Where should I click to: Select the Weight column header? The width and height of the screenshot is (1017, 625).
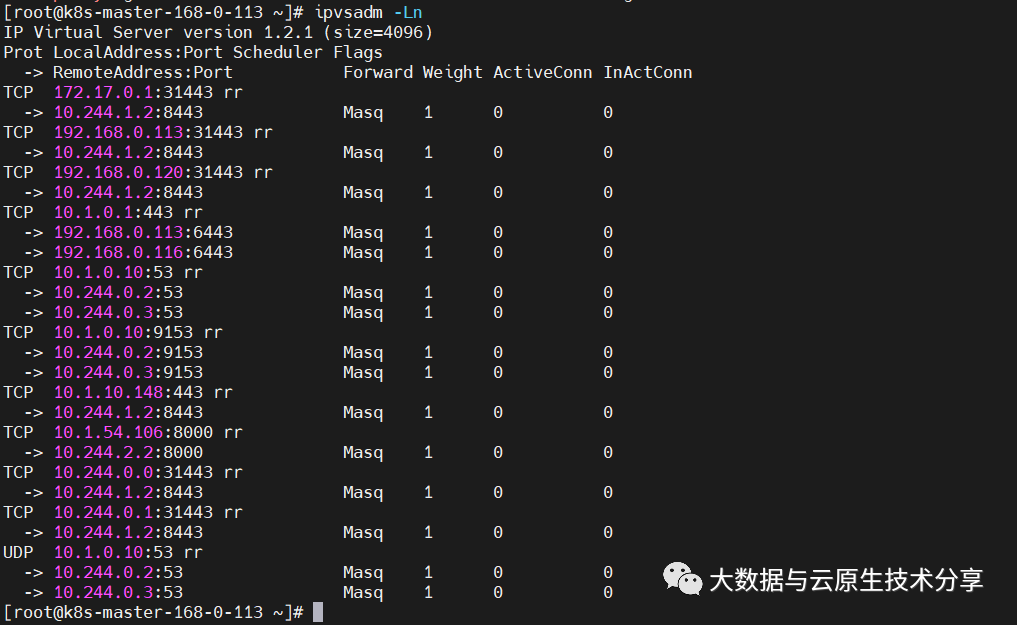pos(452,72)
